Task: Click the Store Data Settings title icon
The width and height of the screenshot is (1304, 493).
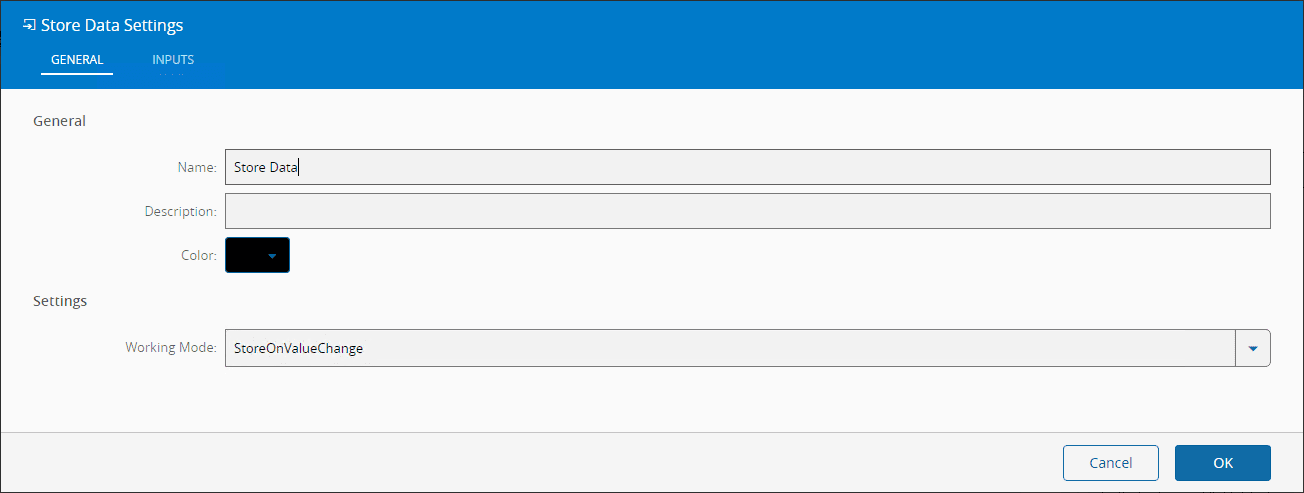Action: pos(29,25)
